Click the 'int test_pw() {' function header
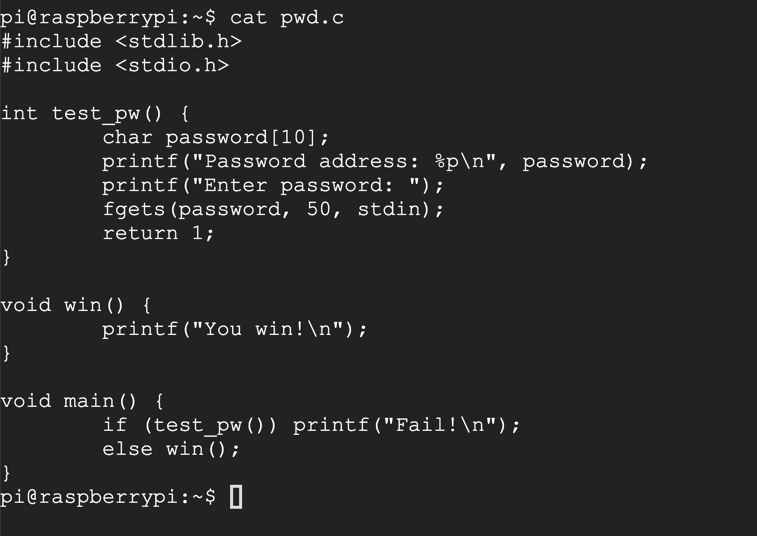Viewport: 757px width, 536px height. (95, 113)
